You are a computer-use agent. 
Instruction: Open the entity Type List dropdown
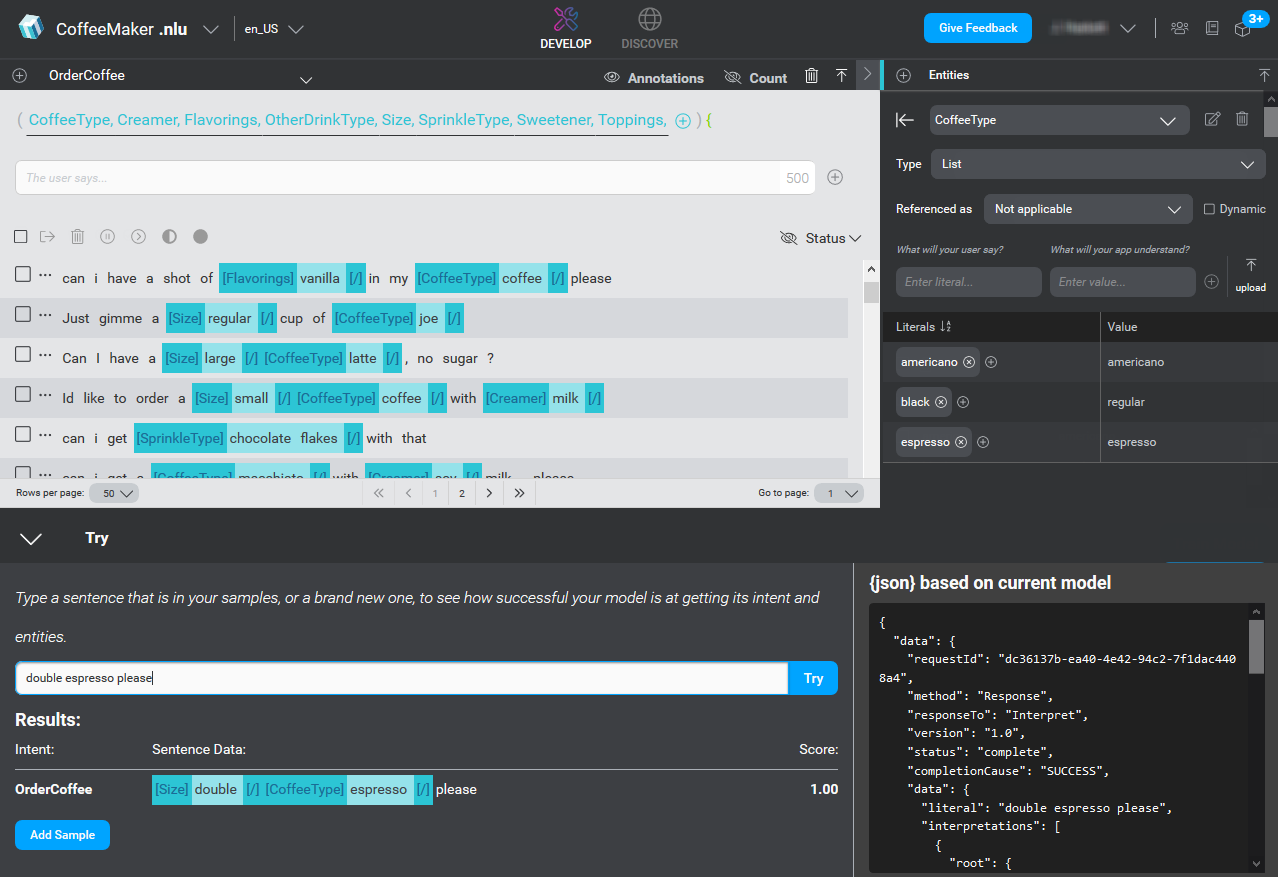coord(1097,164)
